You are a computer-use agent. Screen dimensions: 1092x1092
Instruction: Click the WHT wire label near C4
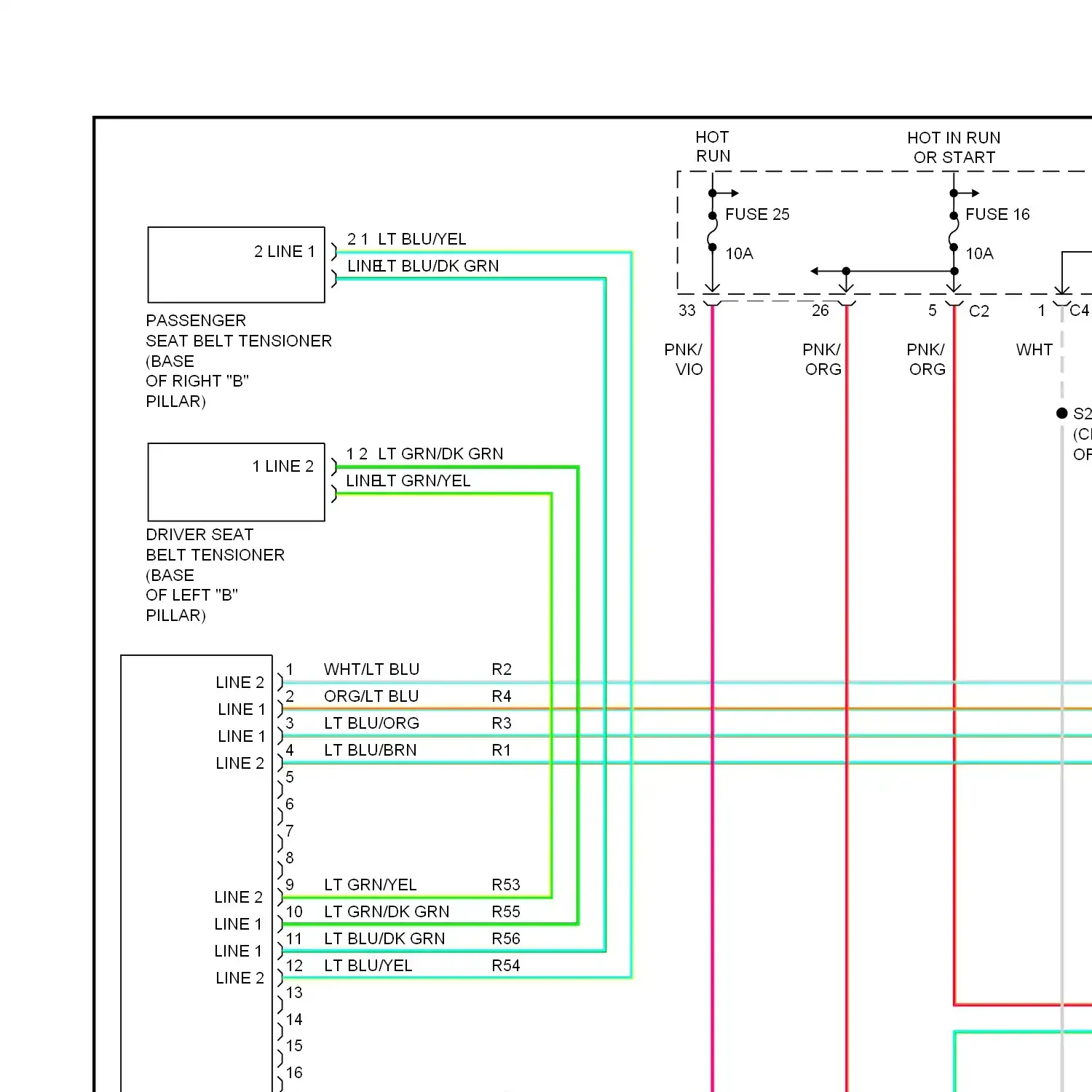pos(1034,349)
